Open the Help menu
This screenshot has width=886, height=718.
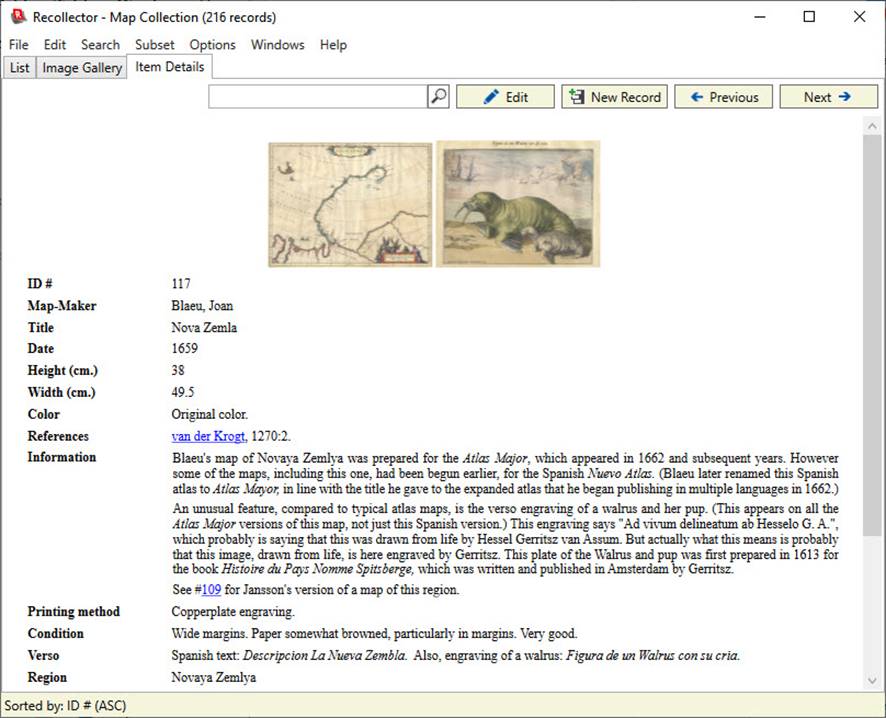click(333, 44)
